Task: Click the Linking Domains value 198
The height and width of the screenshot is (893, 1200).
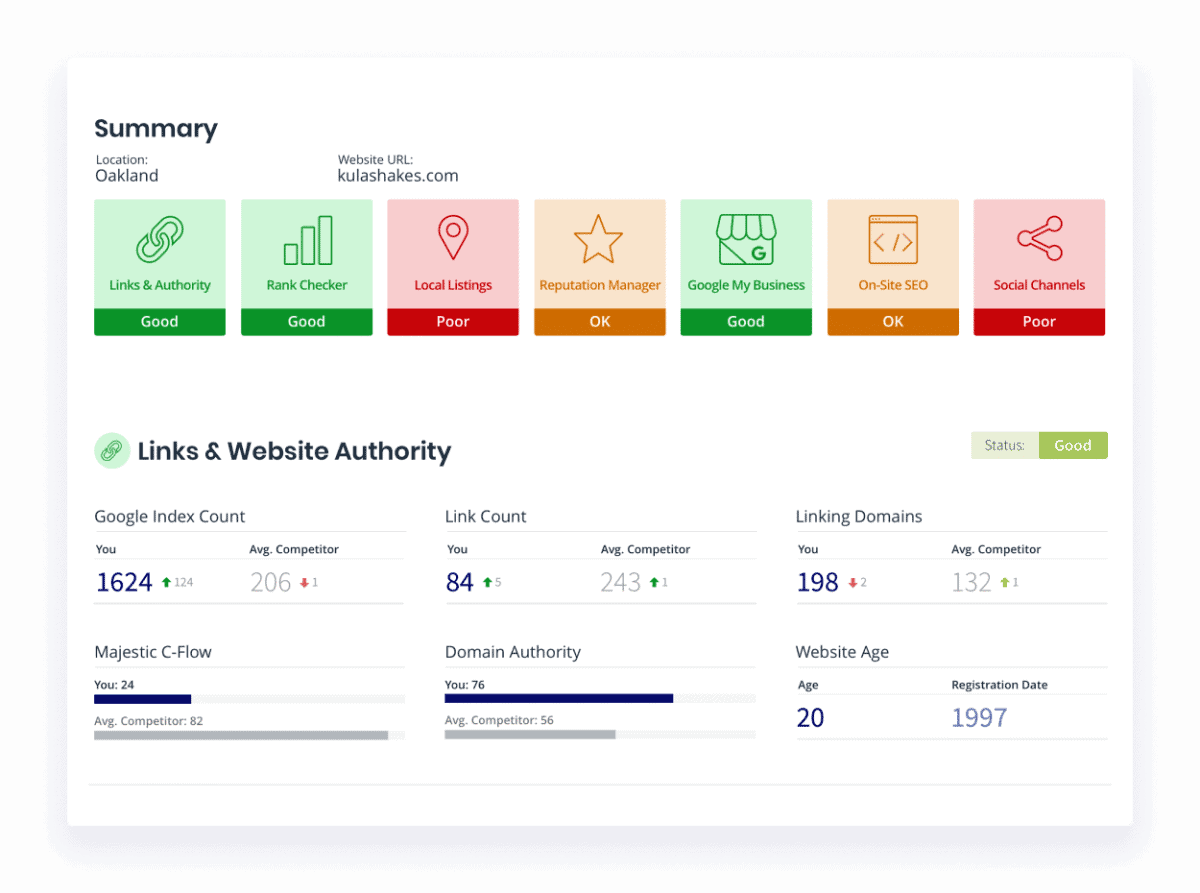Action: click(817, 582)
